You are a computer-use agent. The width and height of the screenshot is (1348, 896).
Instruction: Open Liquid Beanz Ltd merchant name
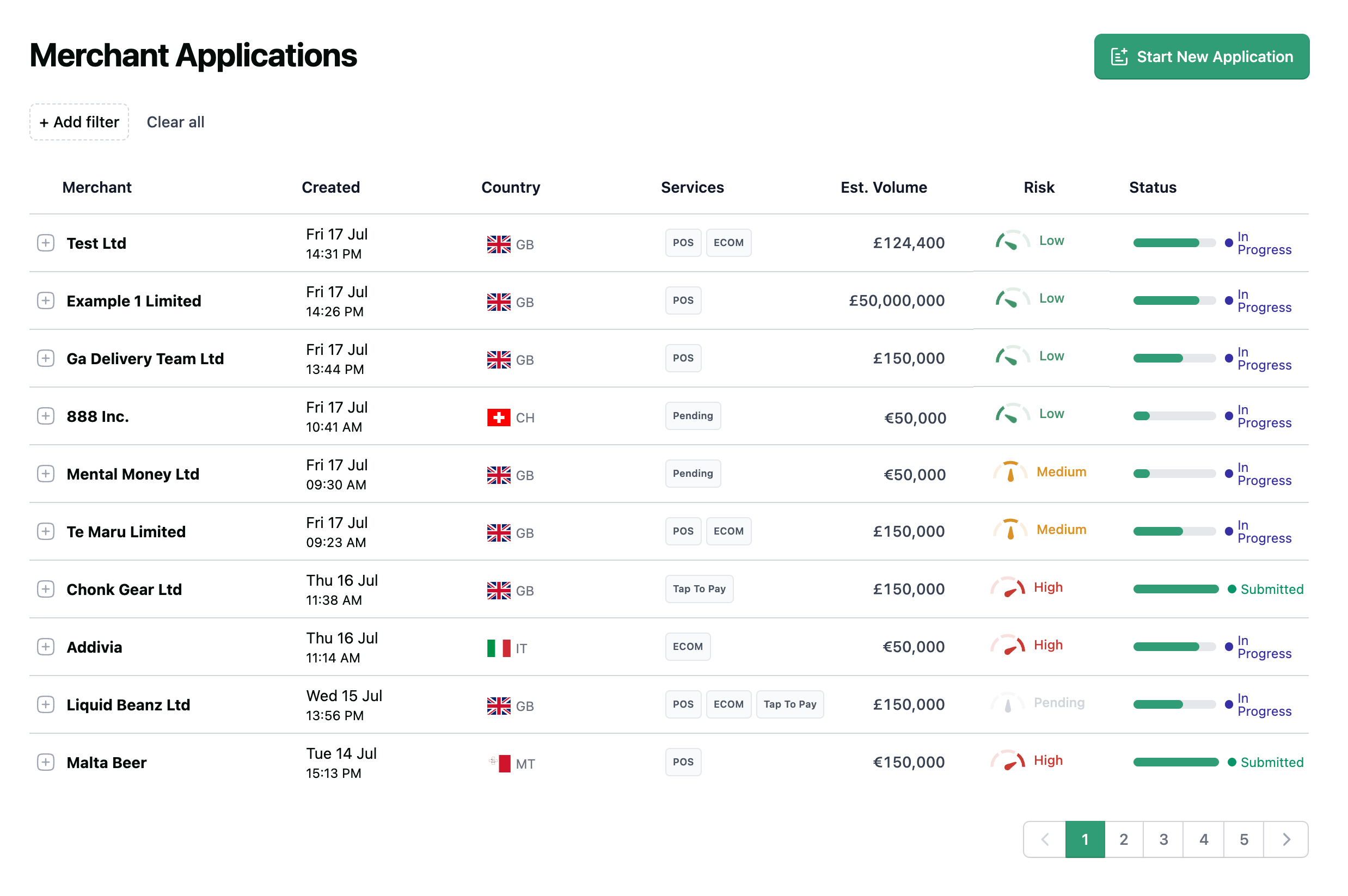128,705
